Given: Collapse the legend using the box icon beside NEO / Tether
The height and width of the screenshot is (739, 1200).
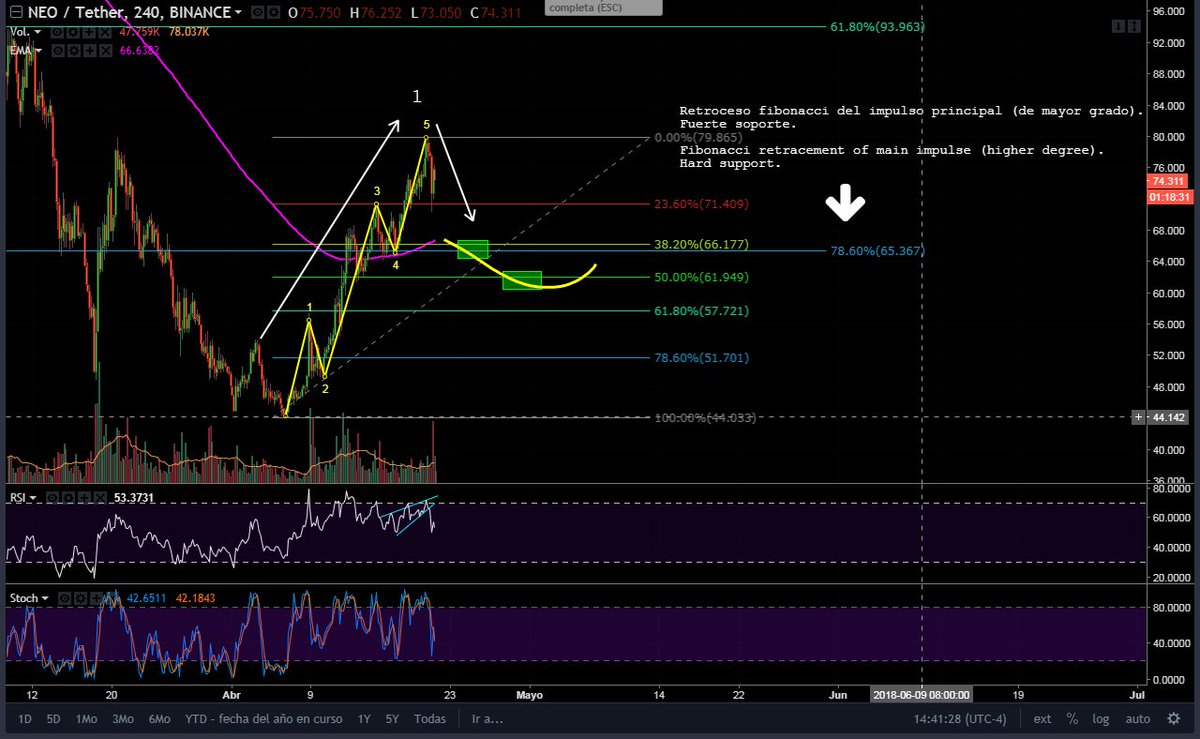Looking at the screenshot, I should [x=16, y=12].
